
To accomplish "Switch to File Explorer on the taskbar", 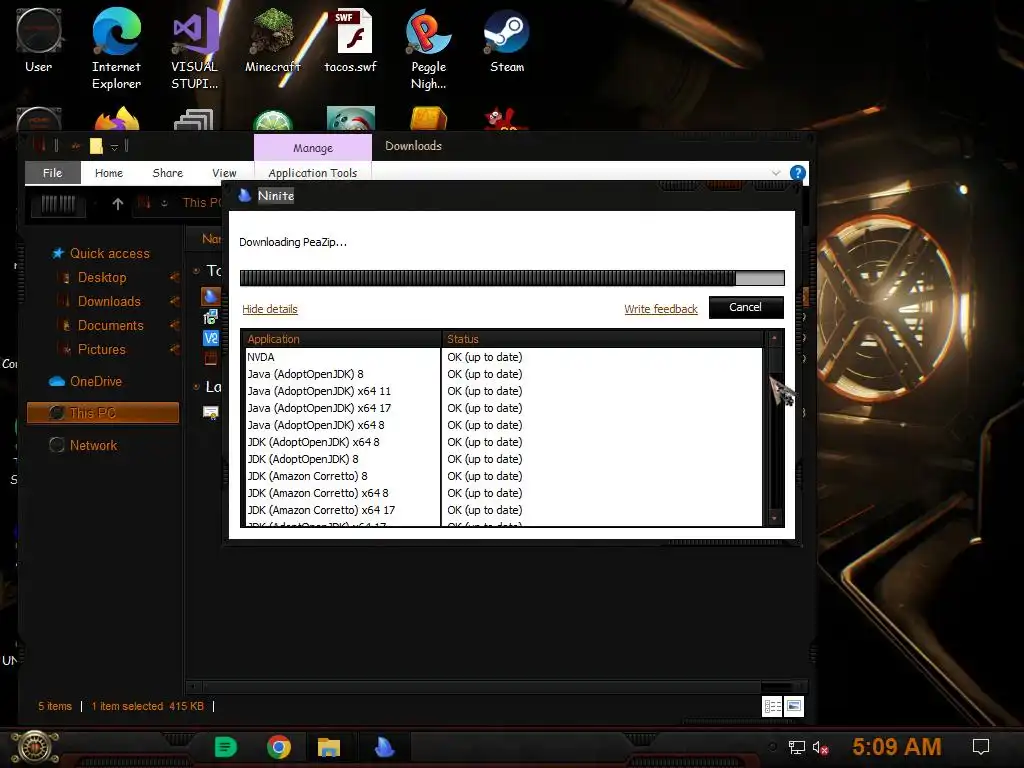I will [329, 747].
